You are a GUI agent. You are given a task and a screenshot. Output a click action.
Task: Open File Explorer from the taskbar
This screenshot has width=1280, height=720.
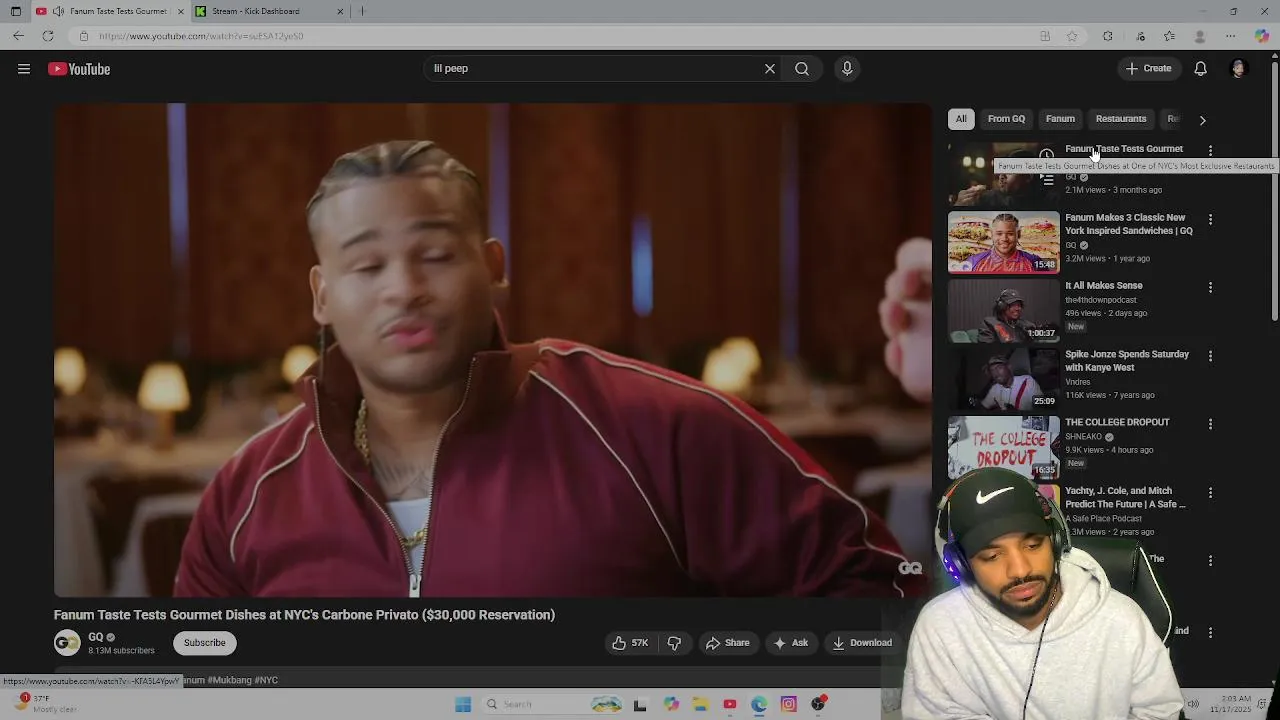(699, 704)
